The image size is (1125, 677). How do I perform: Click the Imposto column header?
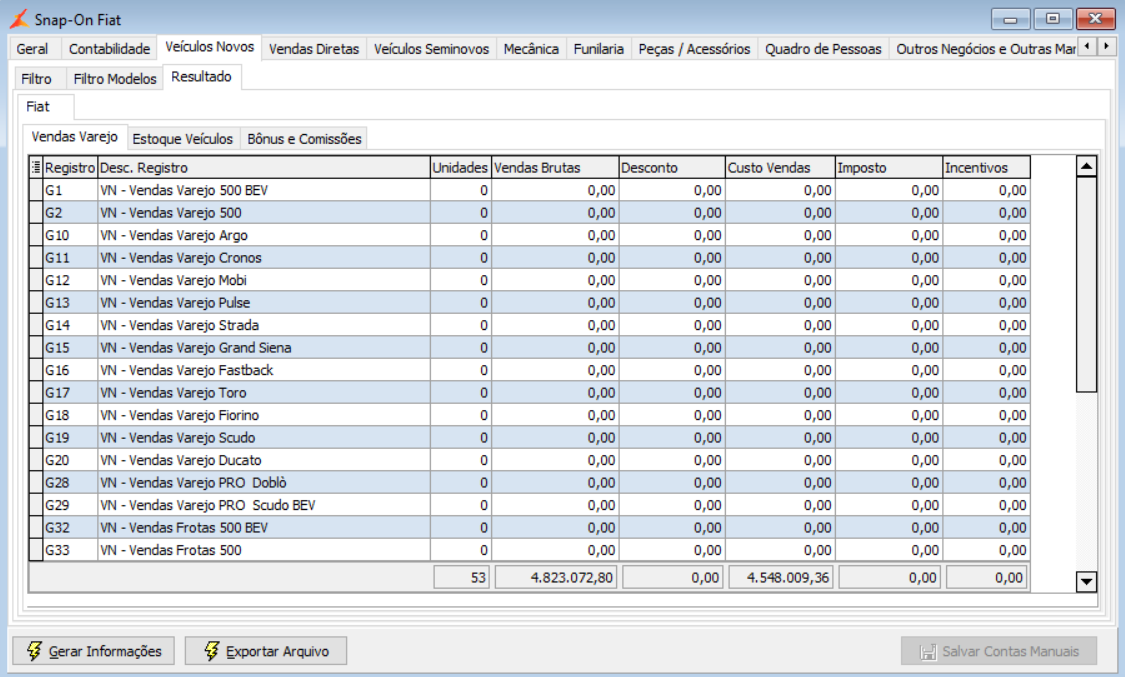click(889, 167)
